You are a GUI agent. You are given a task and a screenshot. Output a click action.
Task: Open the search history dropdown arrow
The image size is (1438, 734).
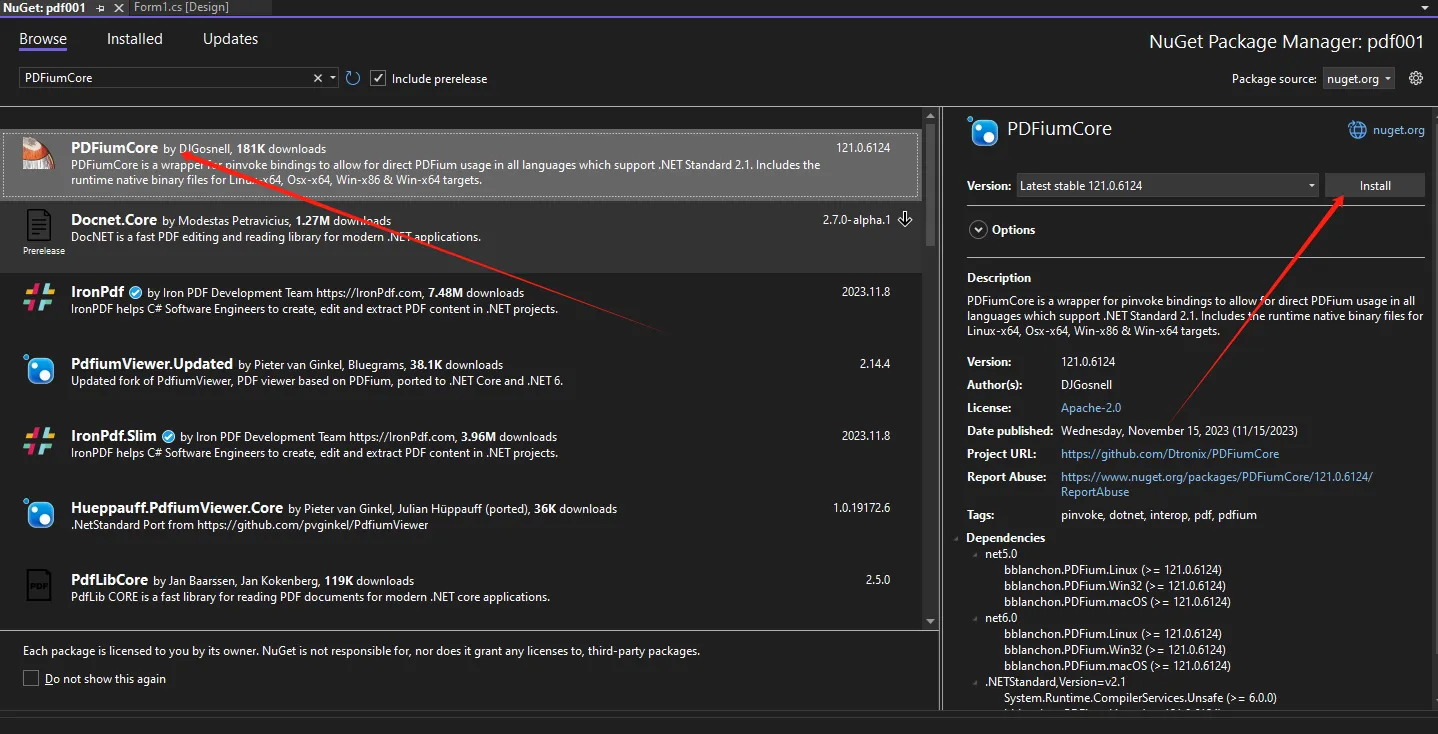(x=332, y=78)
